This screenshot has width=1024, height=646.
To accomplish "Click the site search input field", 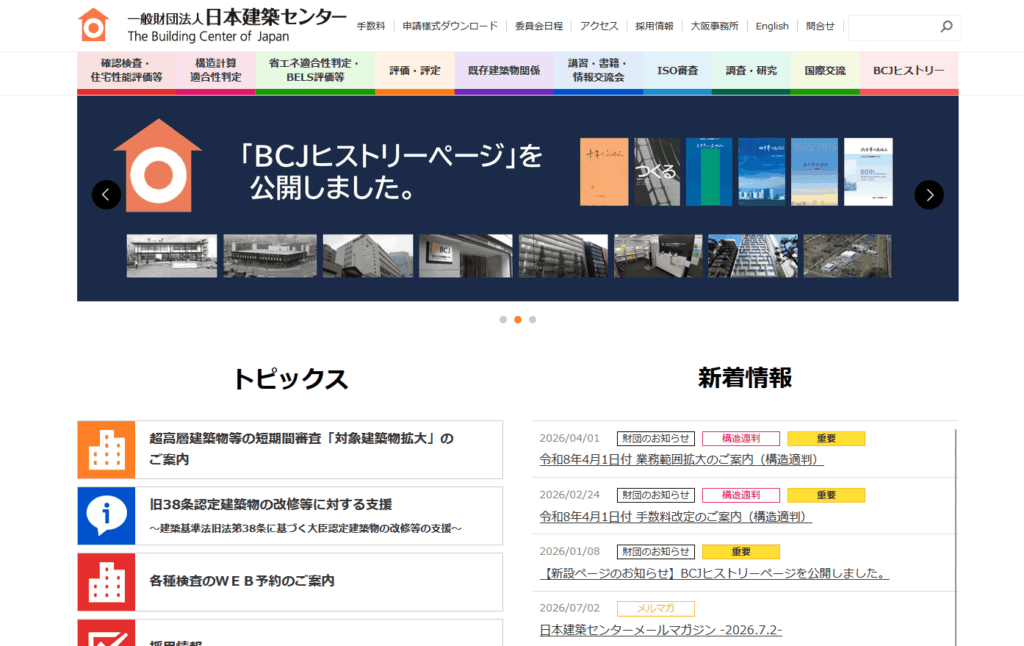I will 893,27.
